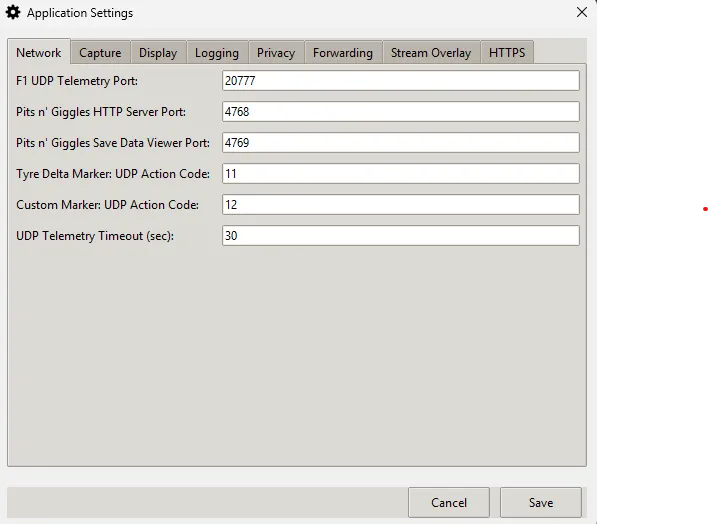The width and height of the screenshot is (709, 524).
Task: Open the Capture tab
Action: [x=100, y=53]
